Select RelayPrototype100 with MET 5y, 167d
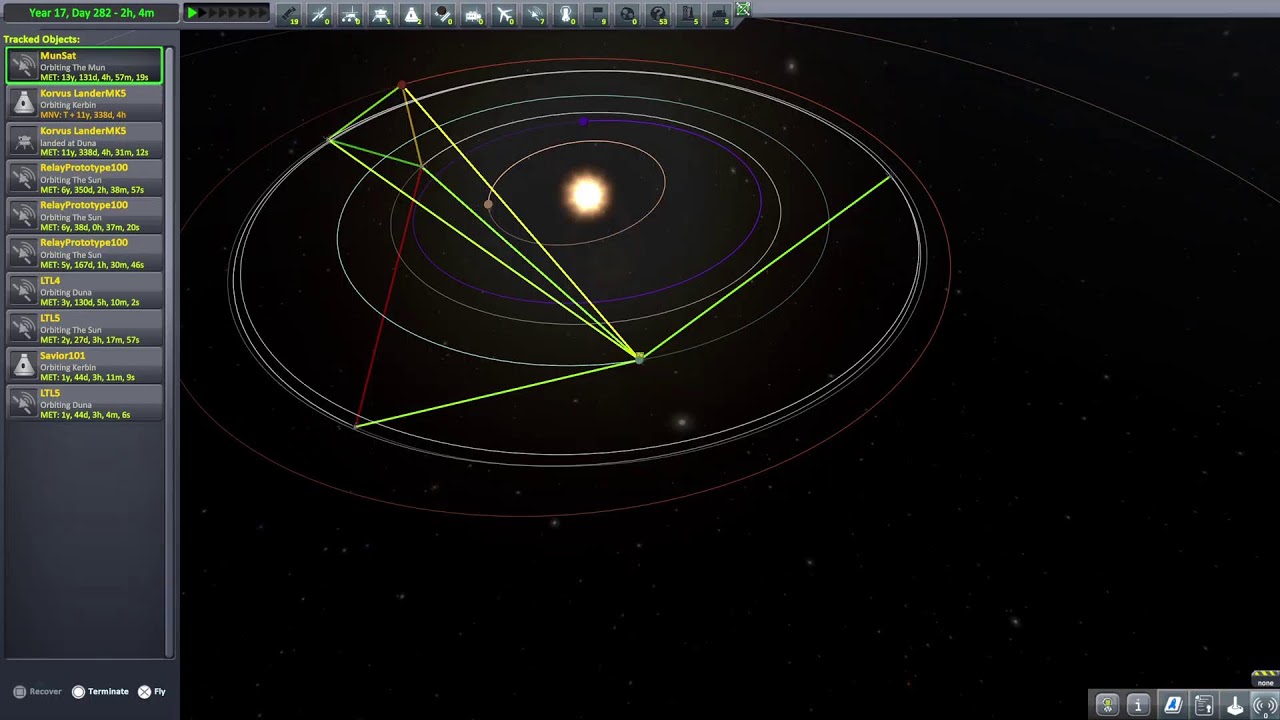 [84, 253]
